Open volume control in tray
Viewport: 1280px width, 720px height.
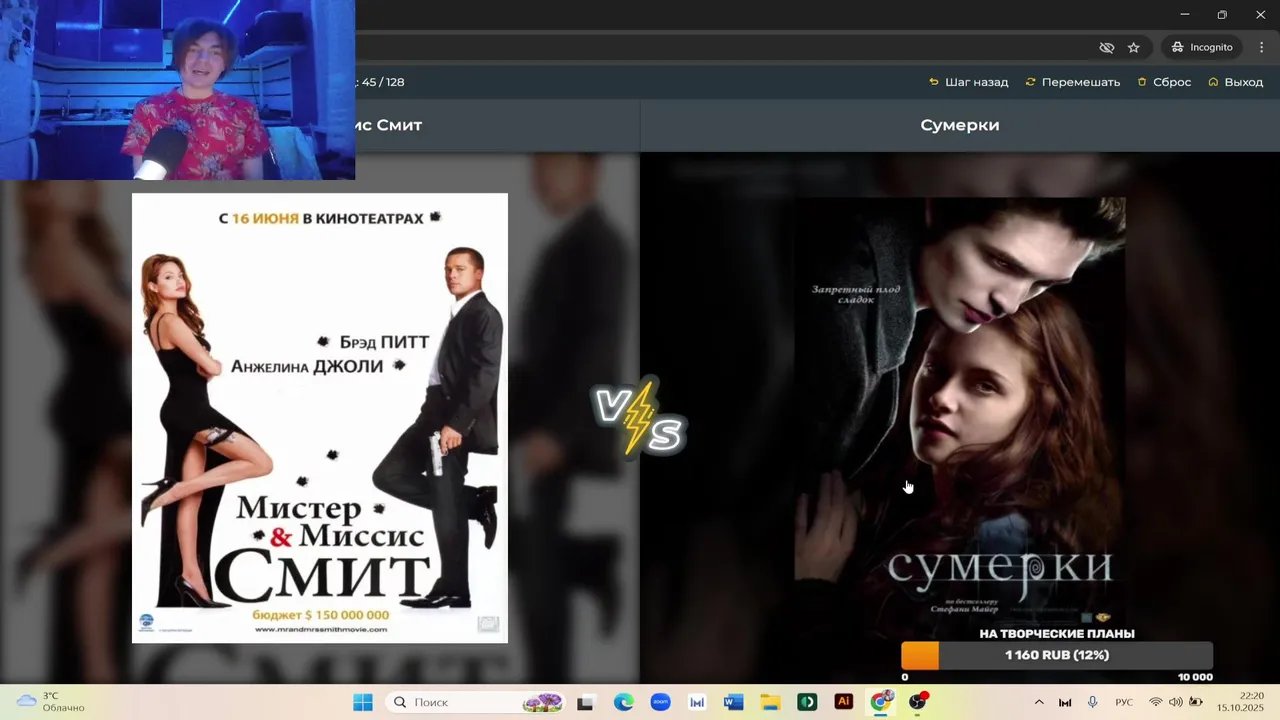pos(1176,702)
